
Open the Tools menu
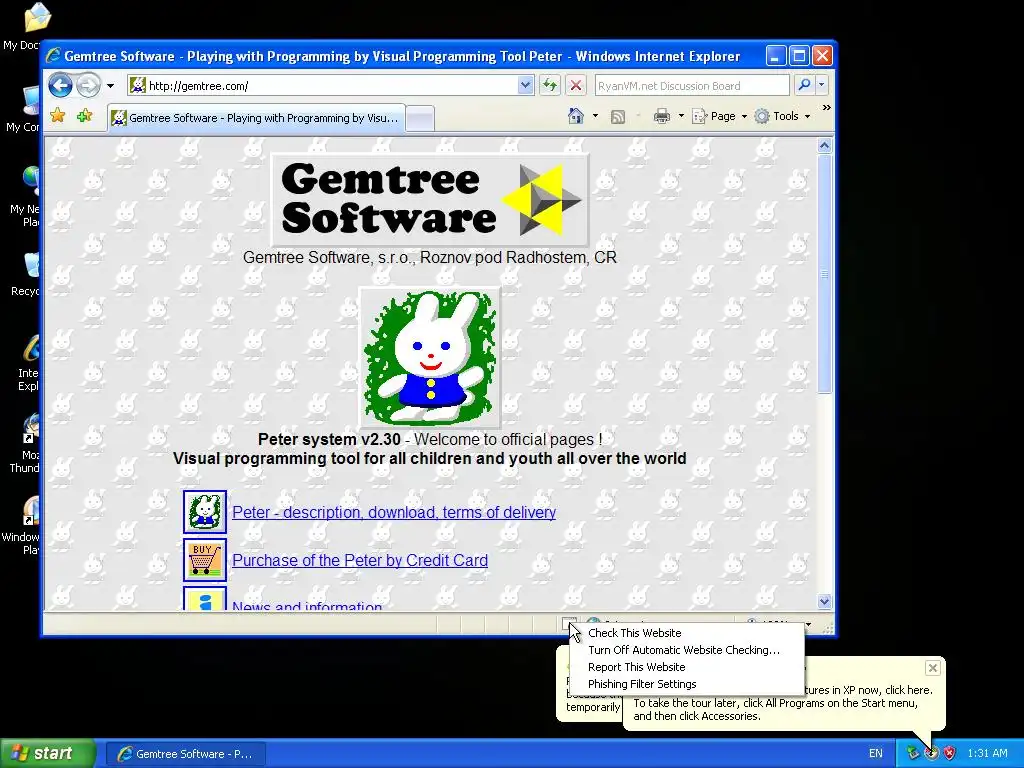(782, 116)
